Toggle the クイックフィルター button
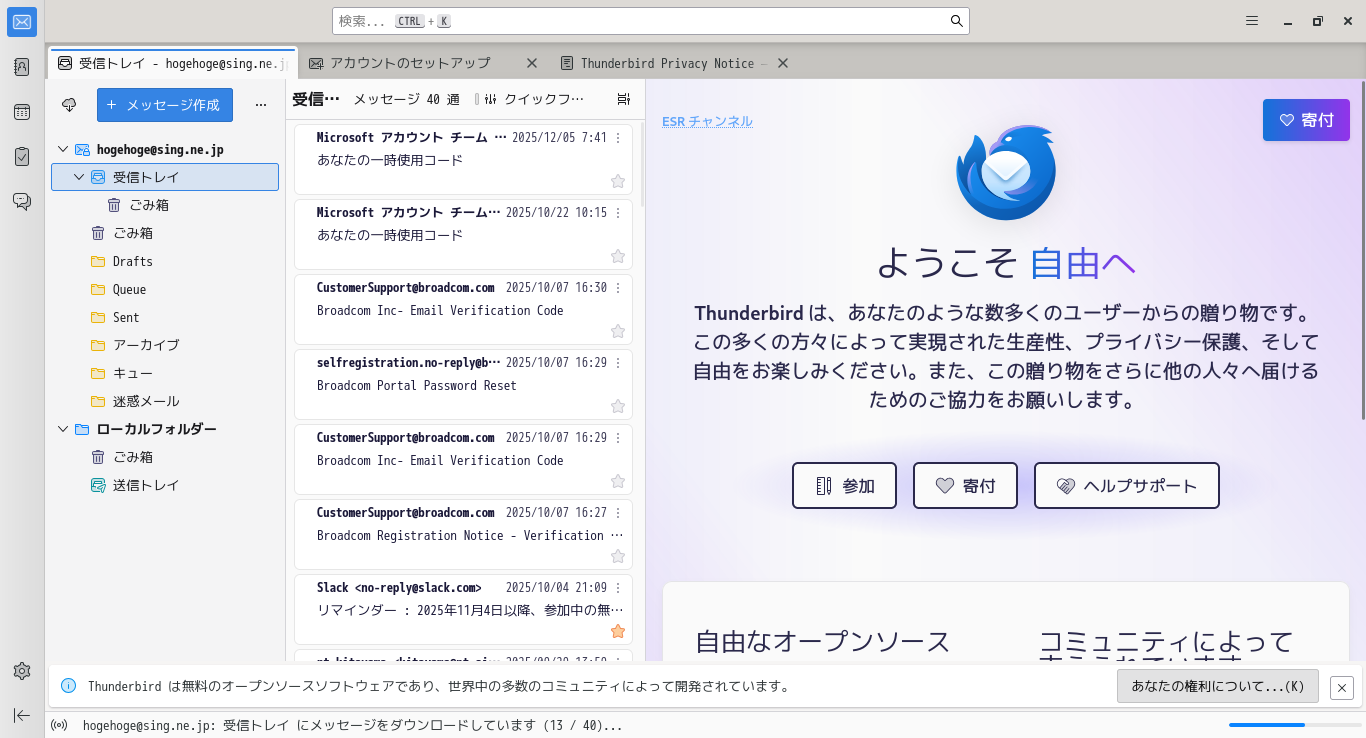 pos(535,99)
